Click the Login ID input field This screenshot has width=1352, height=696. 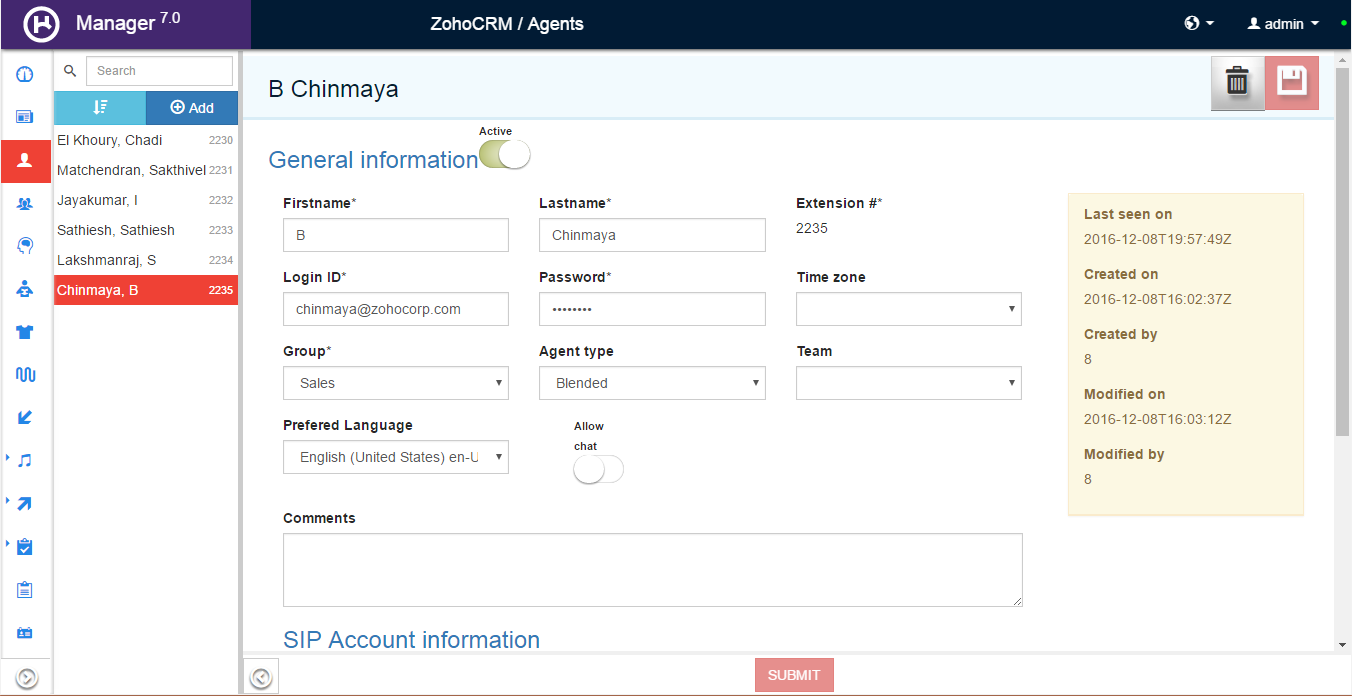point(396,309)
